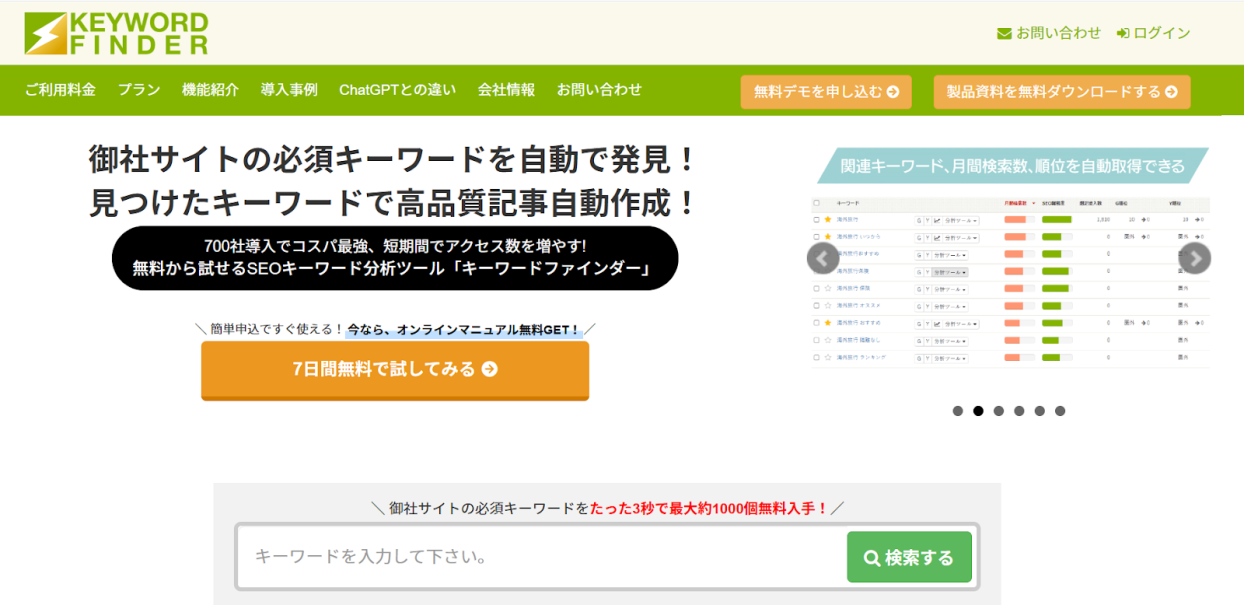Check the checkbox for first 海外旅行 row
Viewport: 1244px width, 605px height.
816,219
